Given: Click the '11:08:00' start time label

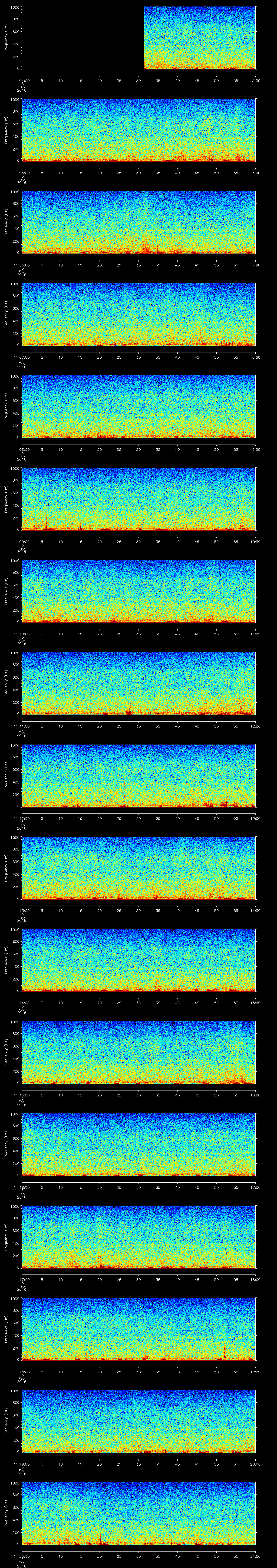Looking at the screenshot, I should 22,449.
